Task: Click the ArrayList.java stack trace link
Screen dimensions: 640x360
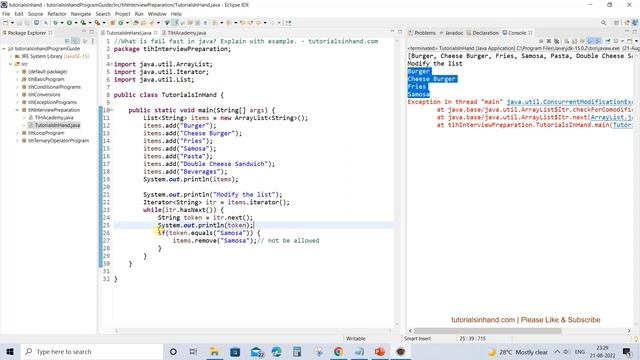Action: click(x=612, y=118)
